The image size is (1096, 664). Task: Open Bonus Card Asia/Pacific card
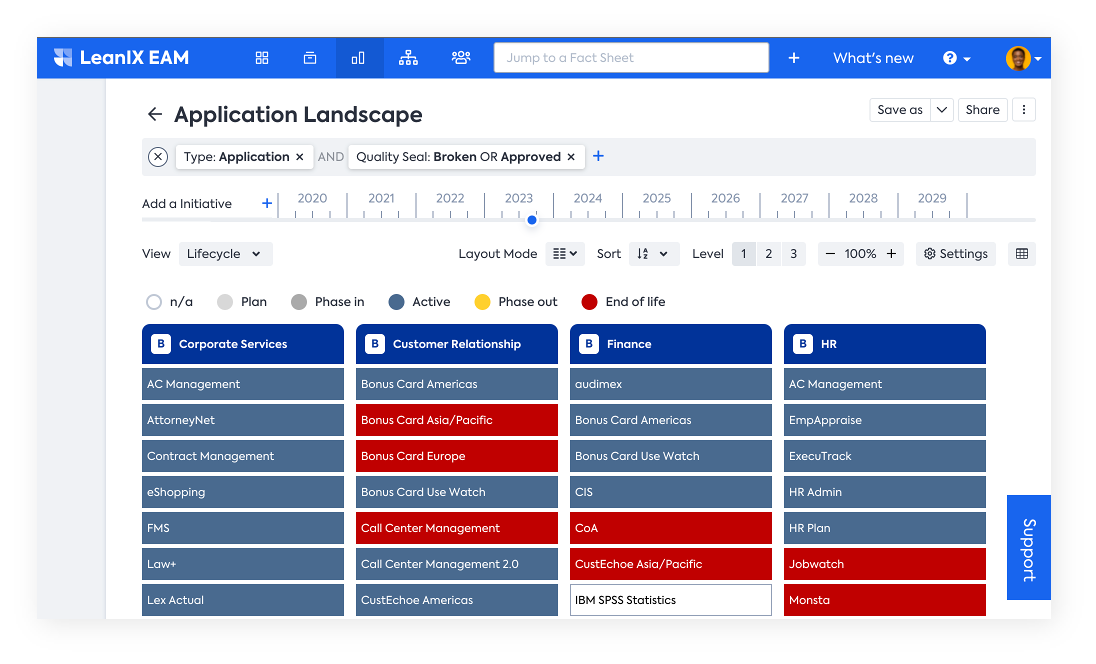click(x=456, y=420)
